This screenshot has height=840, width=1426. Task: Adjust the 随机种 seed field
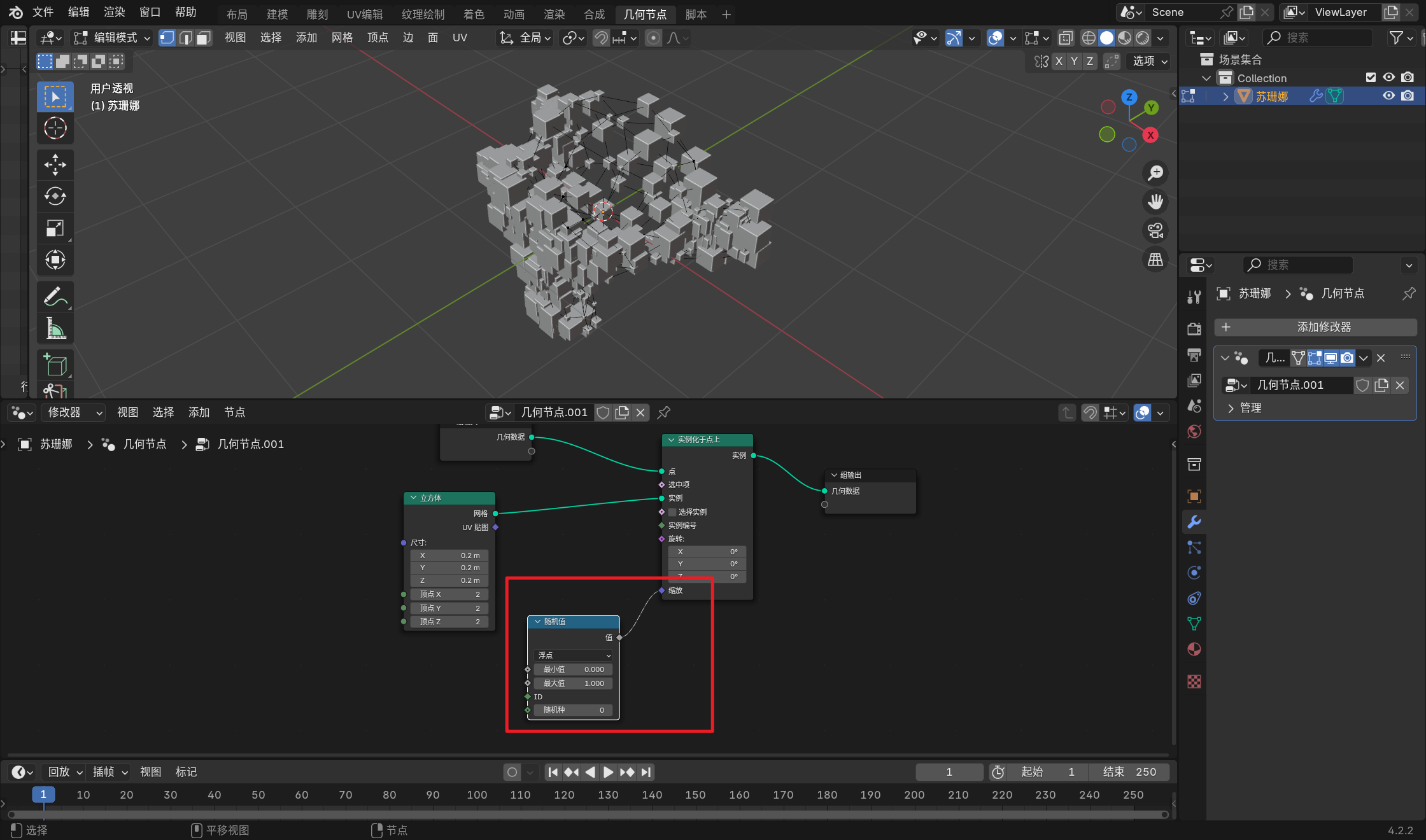coord(574,710)
